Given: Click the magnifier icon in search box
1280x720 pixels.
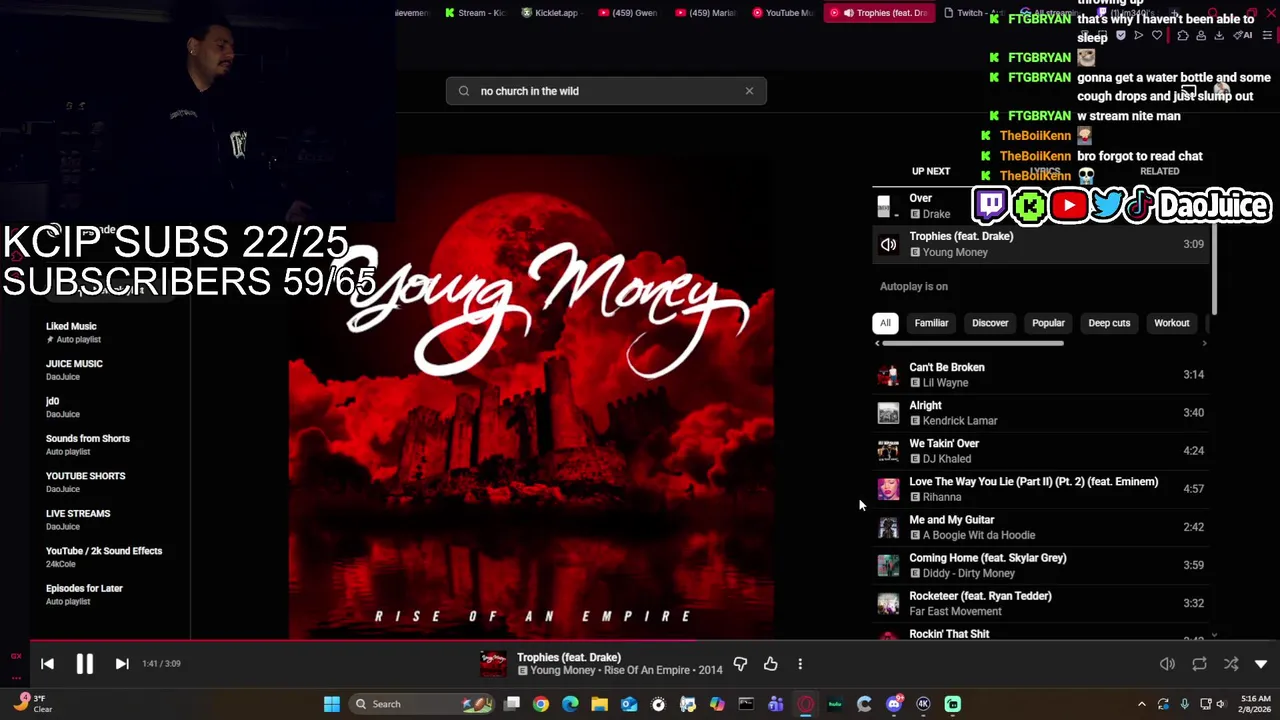Looking at the screenshot, I should tap(464, 91).
